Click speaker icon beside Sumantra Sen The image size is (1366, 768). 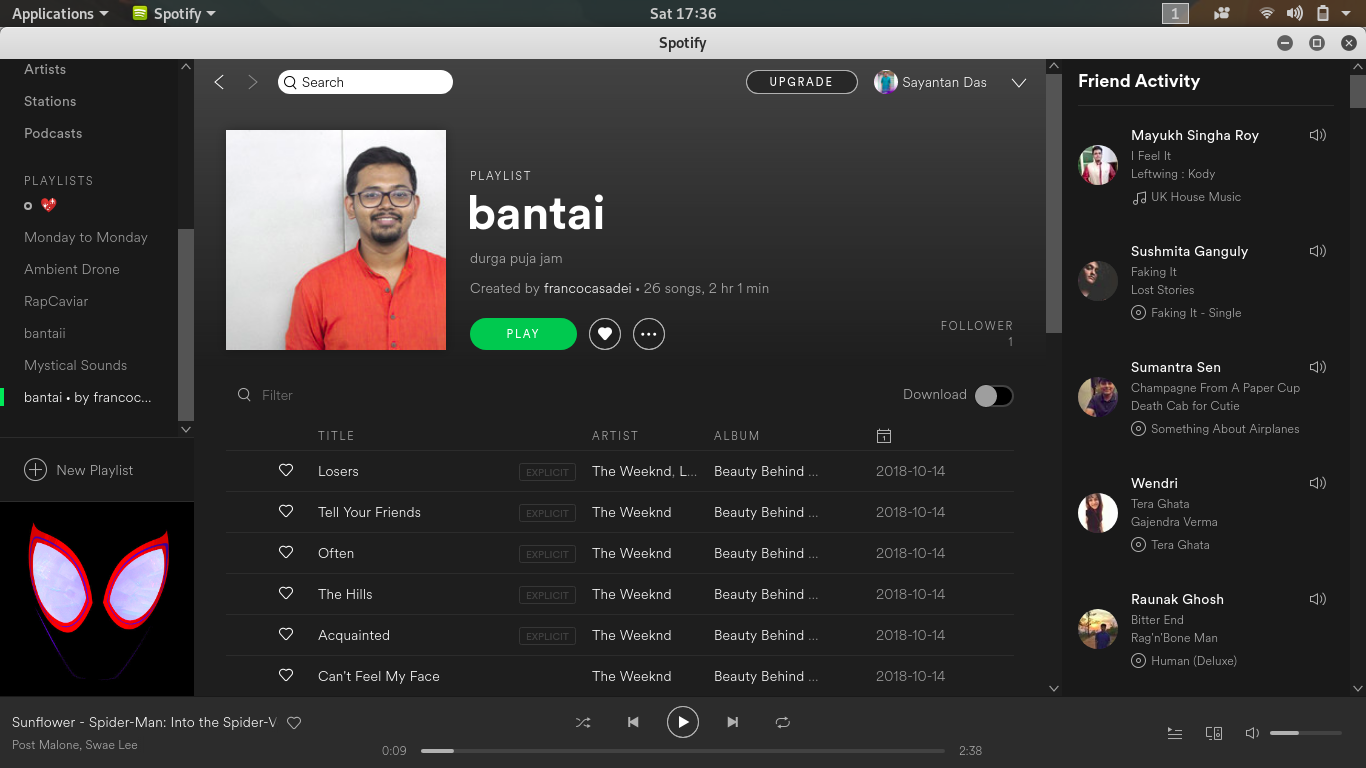[1318, 367]
